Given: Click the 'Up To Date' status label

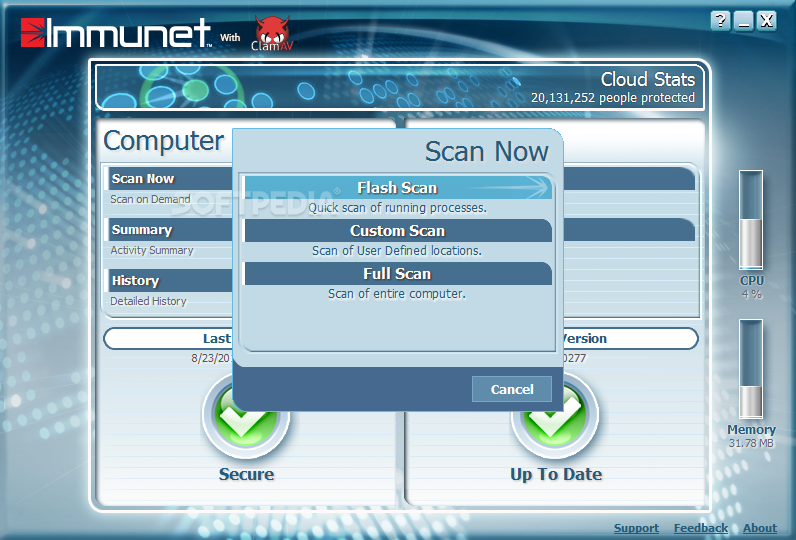Looking at the screenshot, I should point(556,474).
